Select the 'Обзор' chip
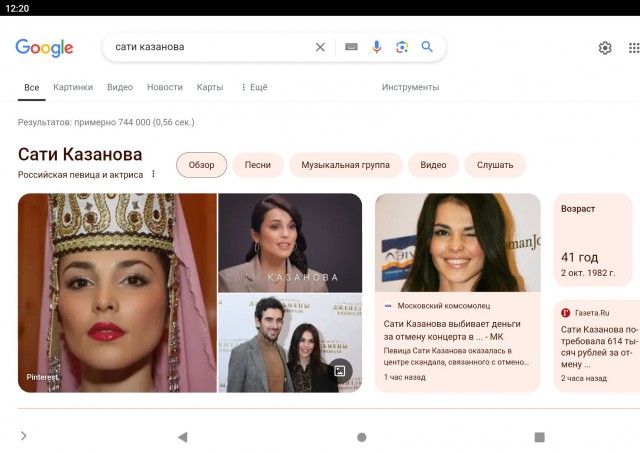This screenshot has height=453, width=640. point(201,165)
